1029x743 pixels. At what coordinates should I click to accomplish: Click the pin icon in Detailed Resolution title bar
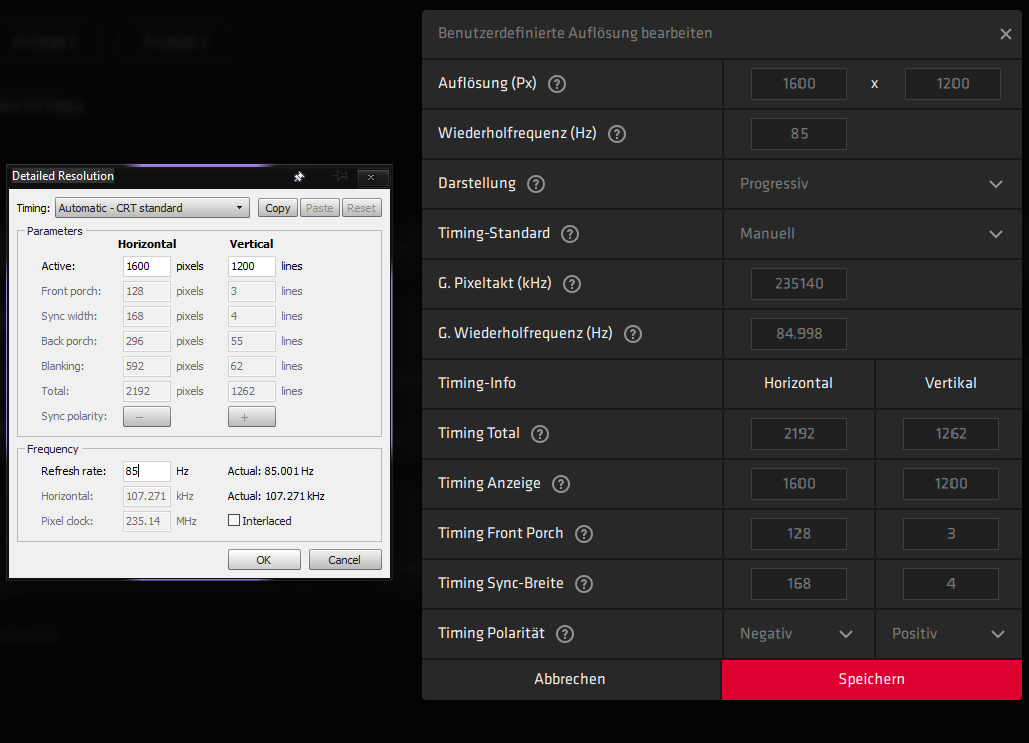coord(299,176)
